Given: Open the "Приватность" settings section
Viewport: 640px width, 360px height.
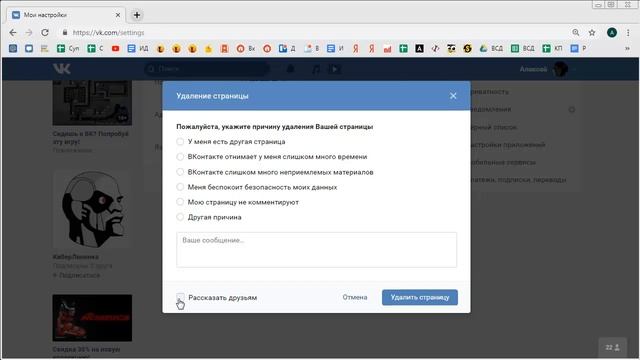Looking at the screenshot, I should coord(489,92).
